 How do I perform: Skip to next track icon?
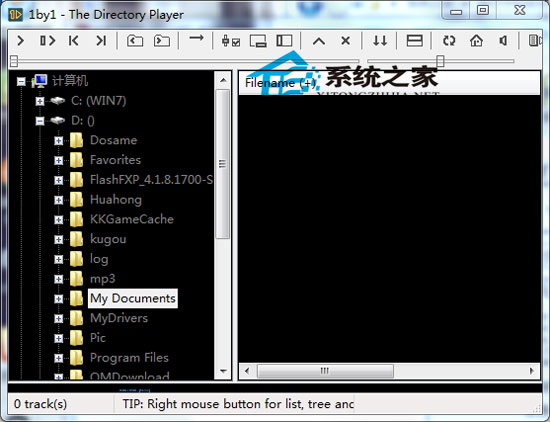tap(101, 41)
